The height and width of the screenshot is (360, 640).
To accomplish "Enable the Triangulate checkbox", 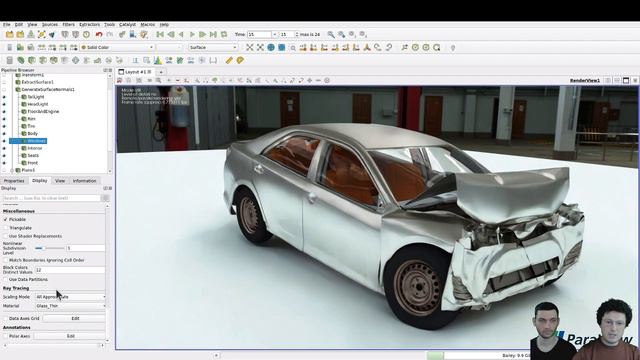I will coord(6,228).
